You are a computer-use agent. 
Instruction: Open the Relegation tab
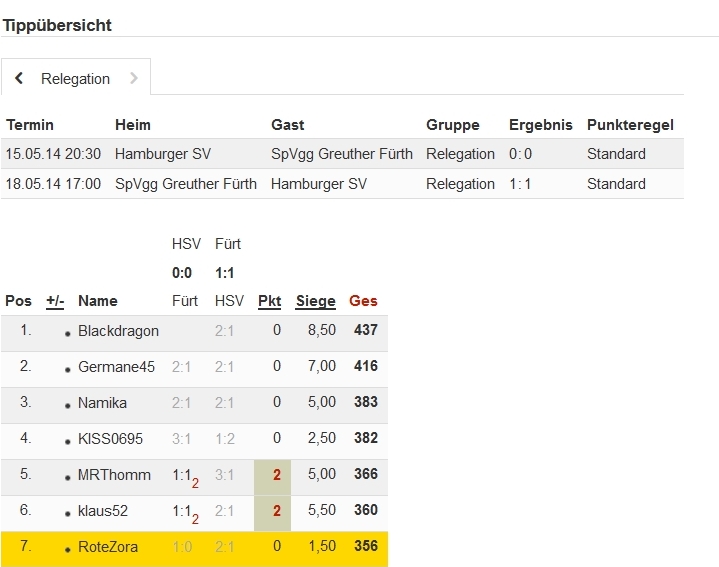pyautogui.click(x=75, y=79)
